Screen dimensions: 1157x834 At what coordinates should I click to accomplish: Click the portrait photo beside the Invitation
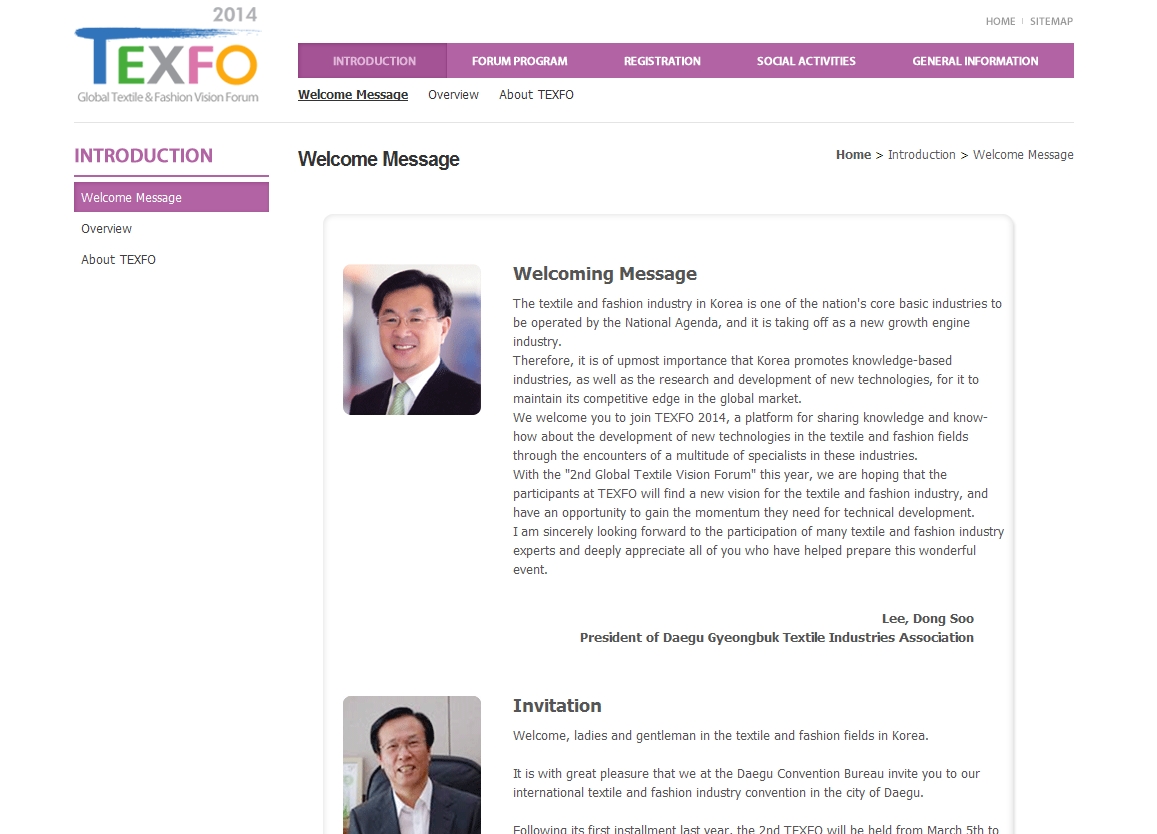coord(412,765)
